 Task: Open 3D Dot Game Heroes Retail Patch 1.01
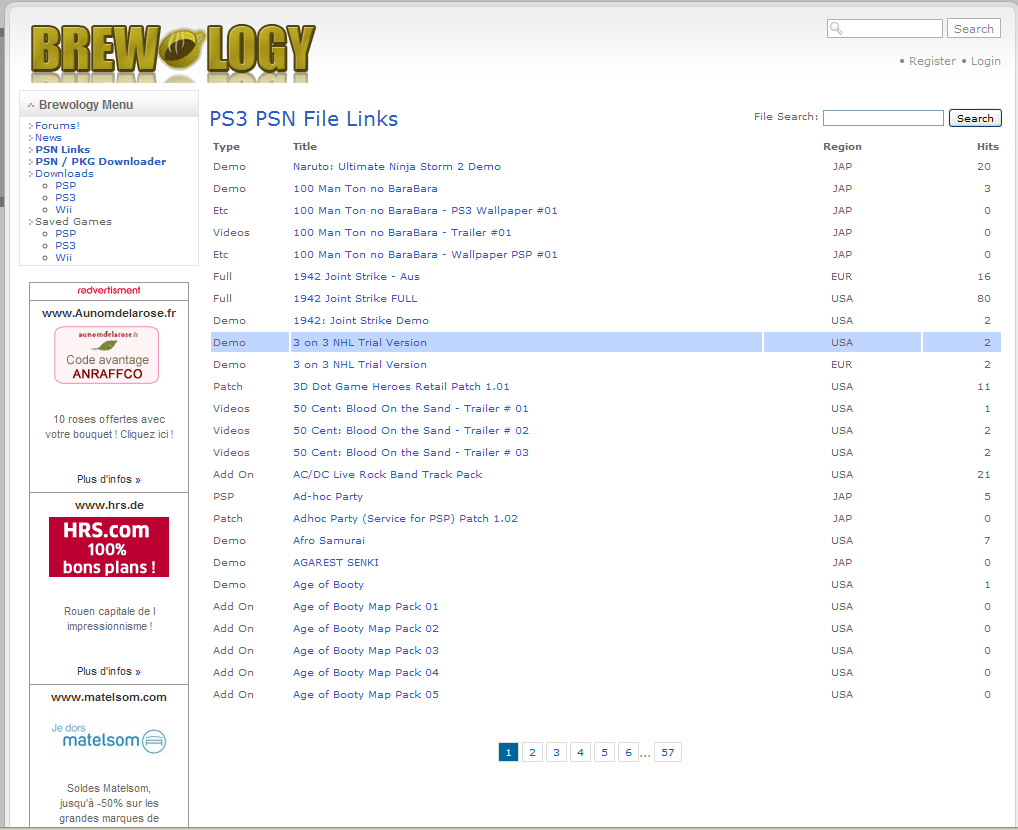click(401, 386)
